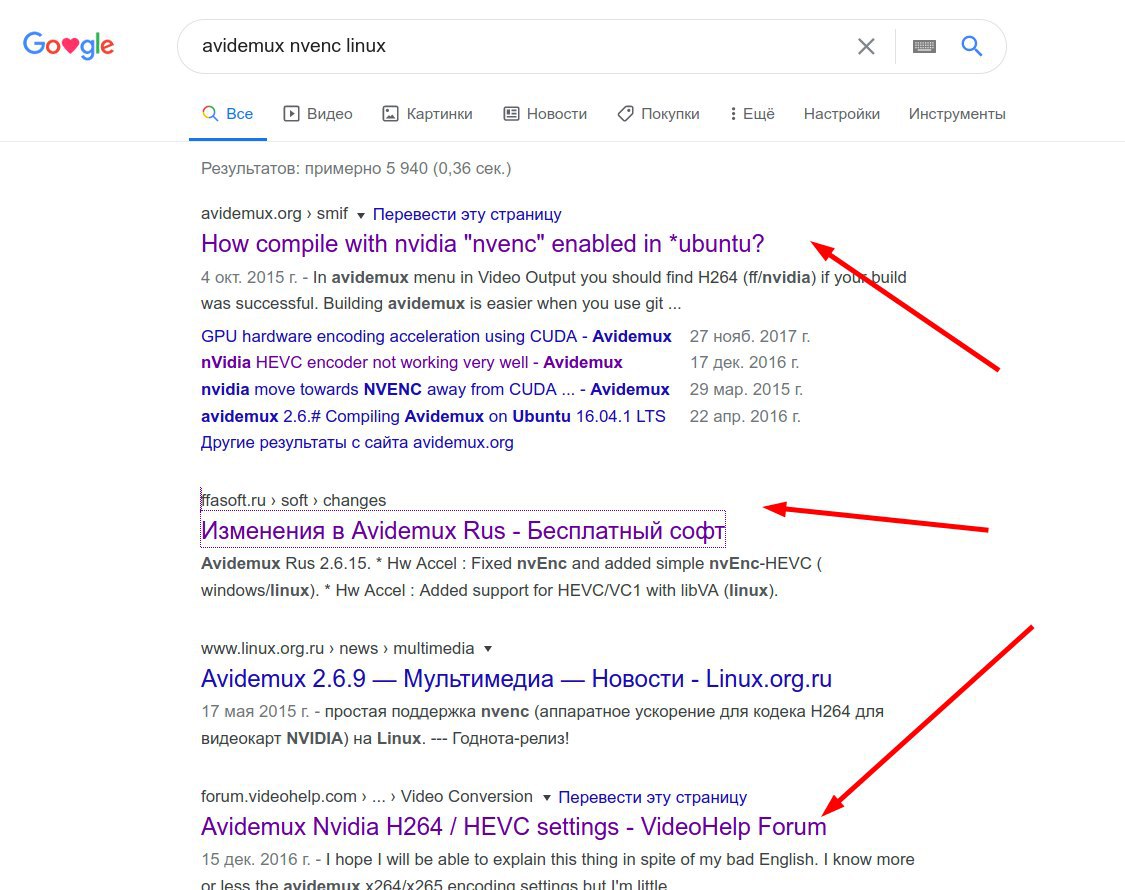Click Другие результаты с сайта avidemux.org

point(357,442)
